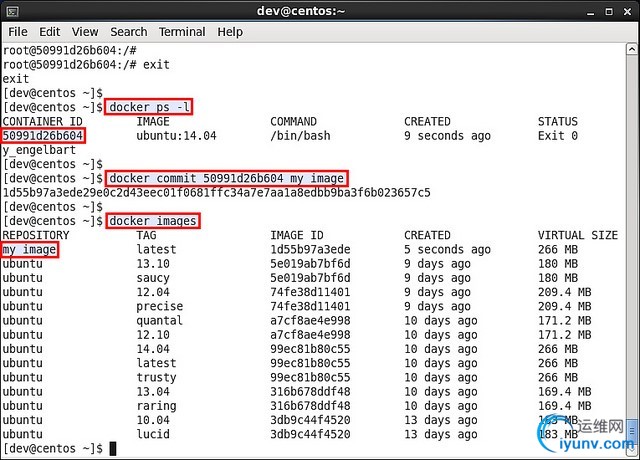Open the Terminal menu
640x460 pixels.
(x=182, y=32)
